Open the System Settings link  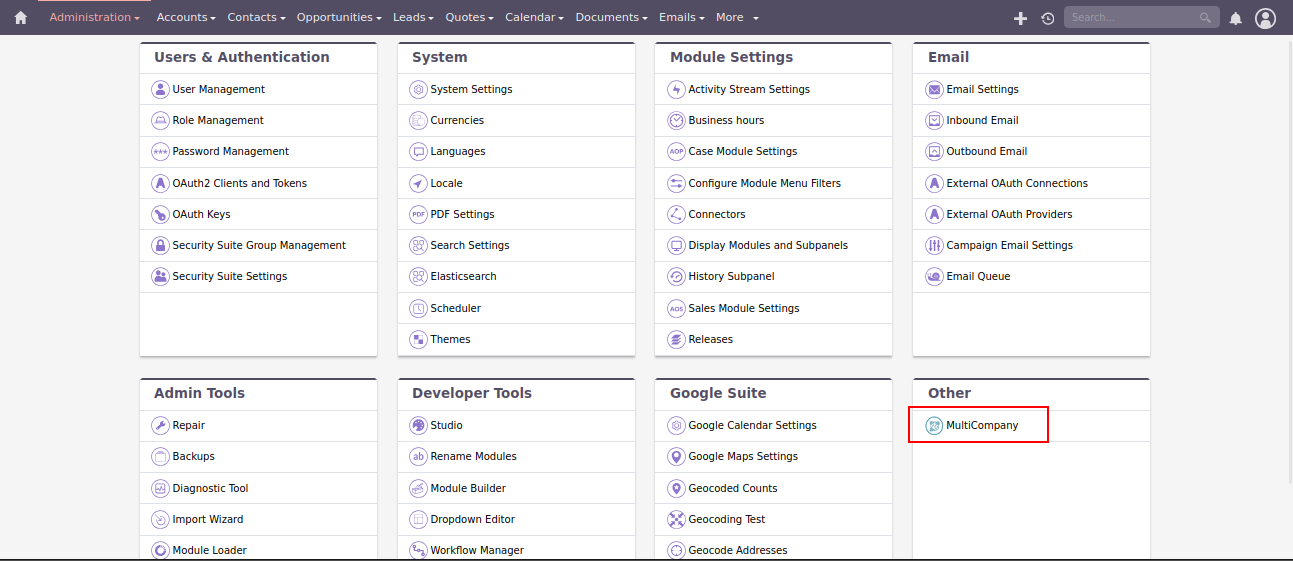pyautogui.click(x=471, y=89)
